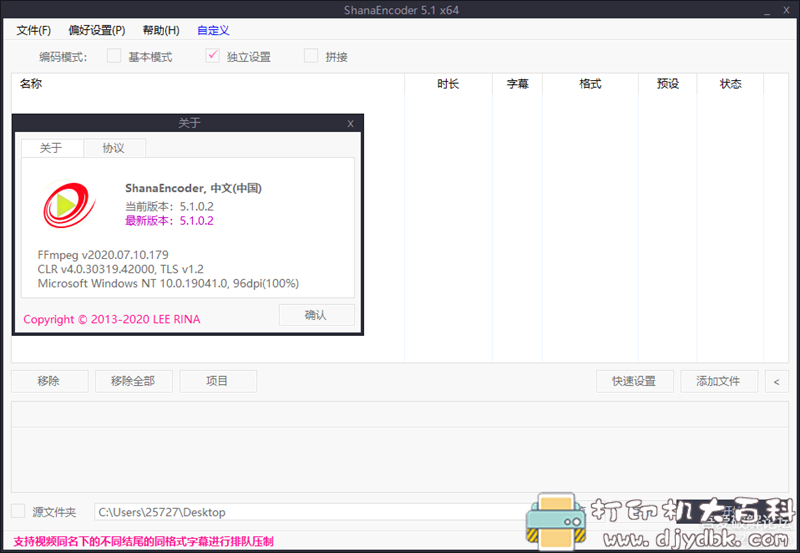This screenshot has width=800, height=553.
Task: Minimize the ShanaEncoder window
Action: coord(767,10)
